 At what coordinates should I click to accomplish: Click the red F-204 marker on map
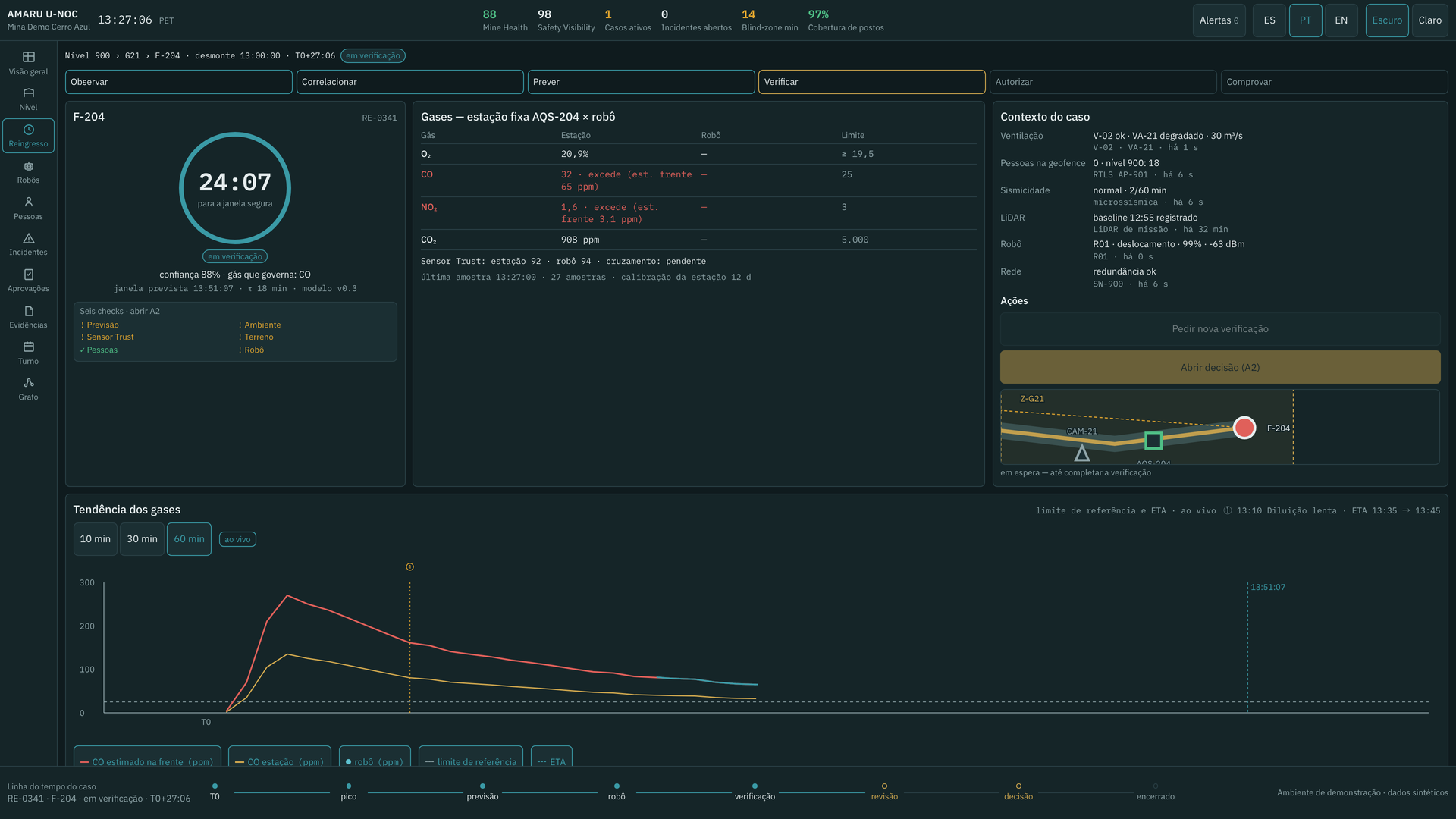pyautogui.click(x=1244, y=428)
